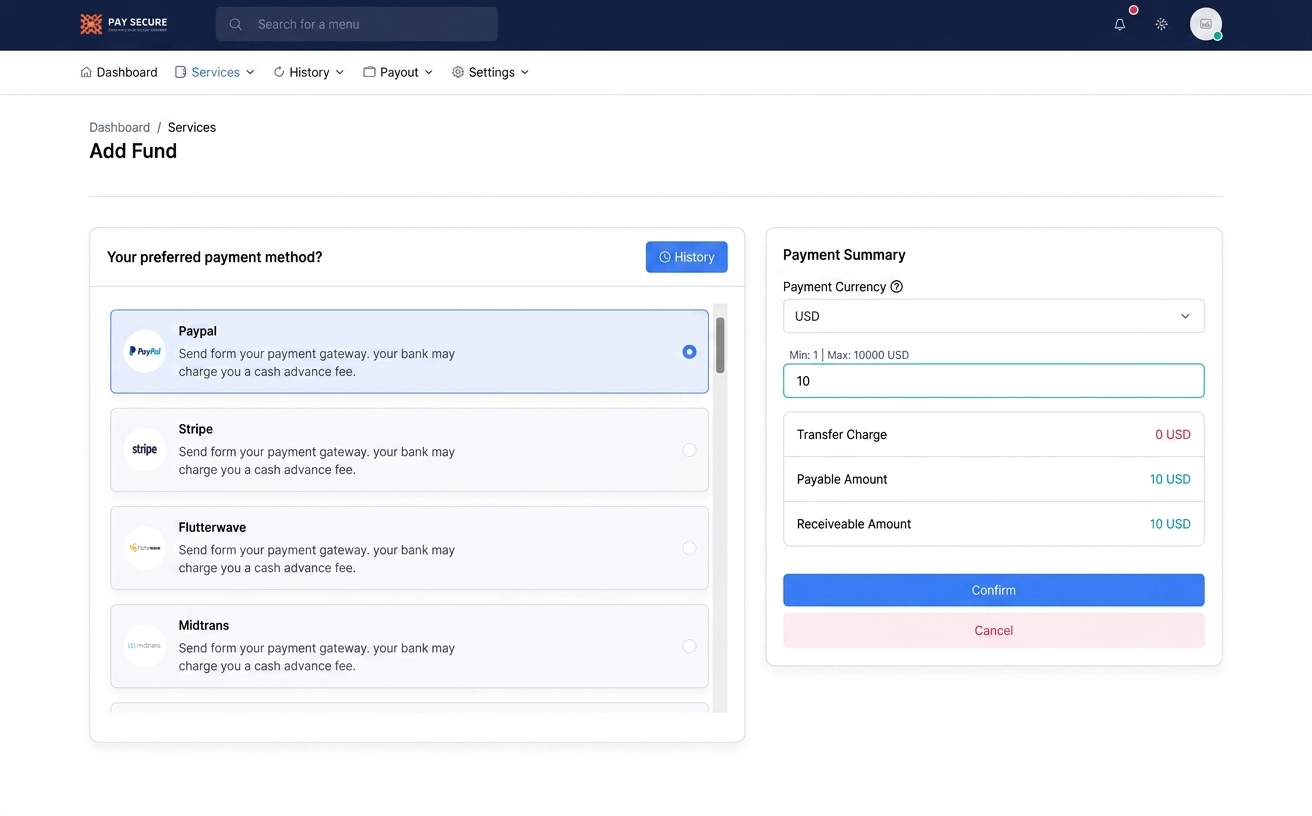Click the Stripe logo

click(x=145, y=449)
